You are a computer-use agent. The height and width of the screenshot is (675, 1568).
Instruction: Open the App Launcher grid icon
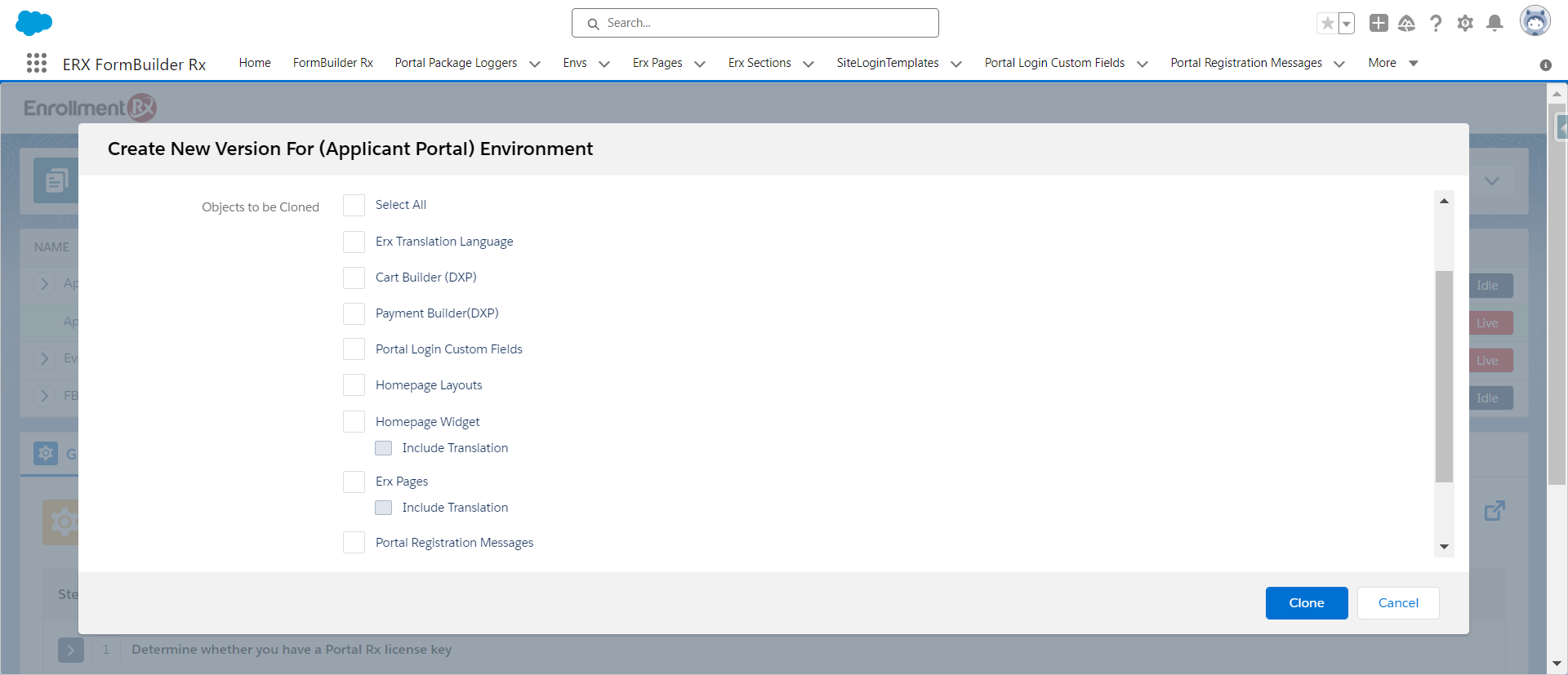tap(36, 63)
